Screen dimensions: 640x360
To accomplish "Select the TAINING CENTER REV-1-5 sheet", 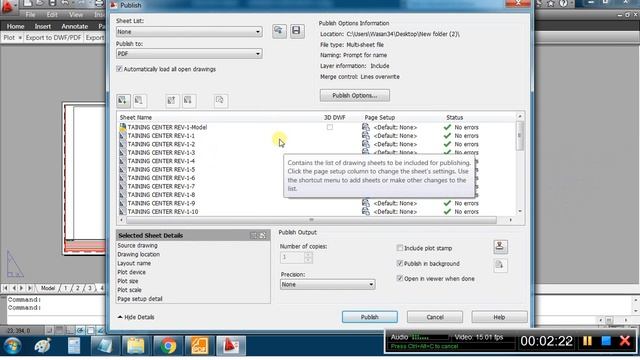I will [161, 169].
